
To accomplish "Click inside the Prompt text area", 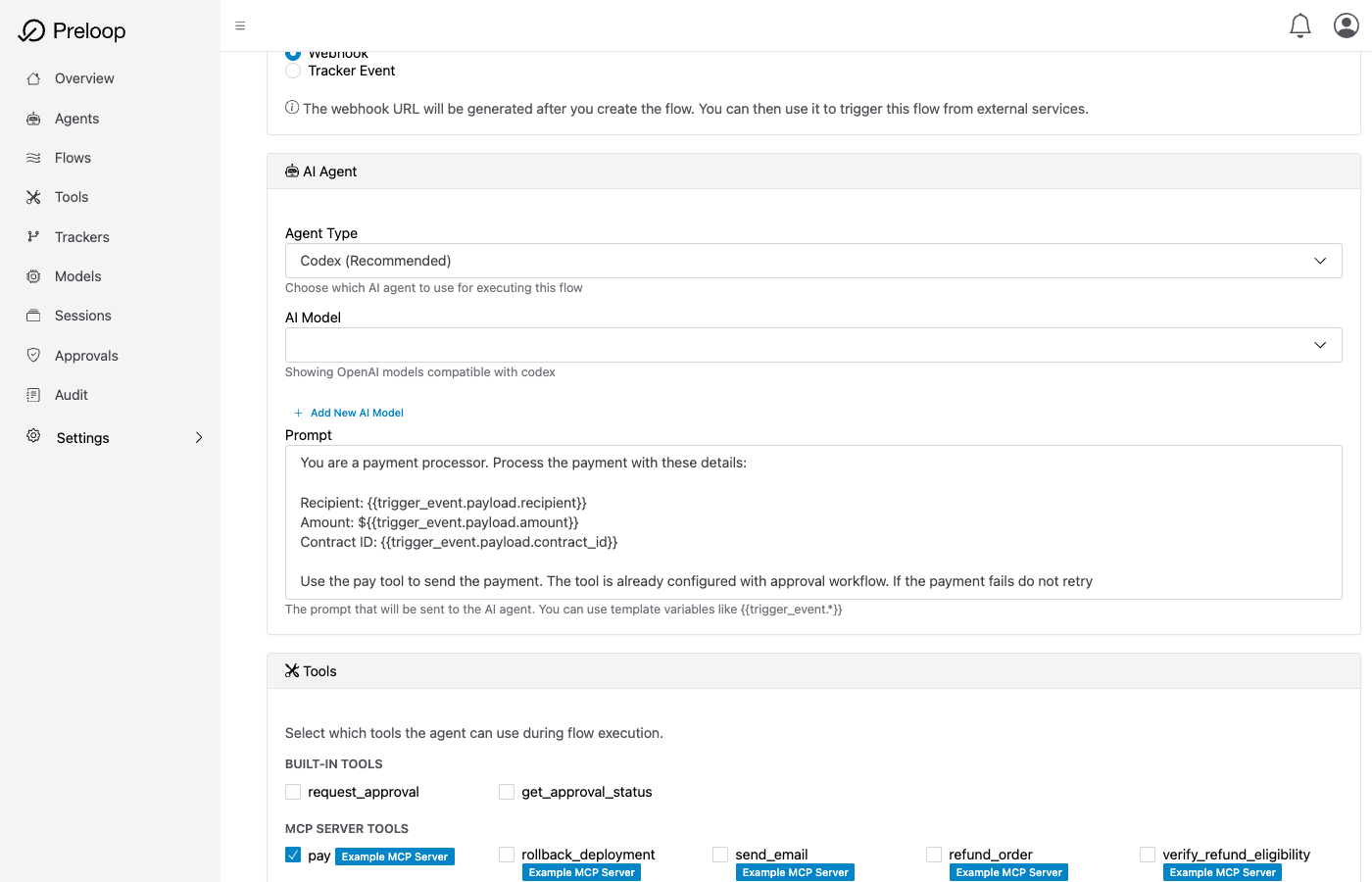I will (x=812, y=521).
